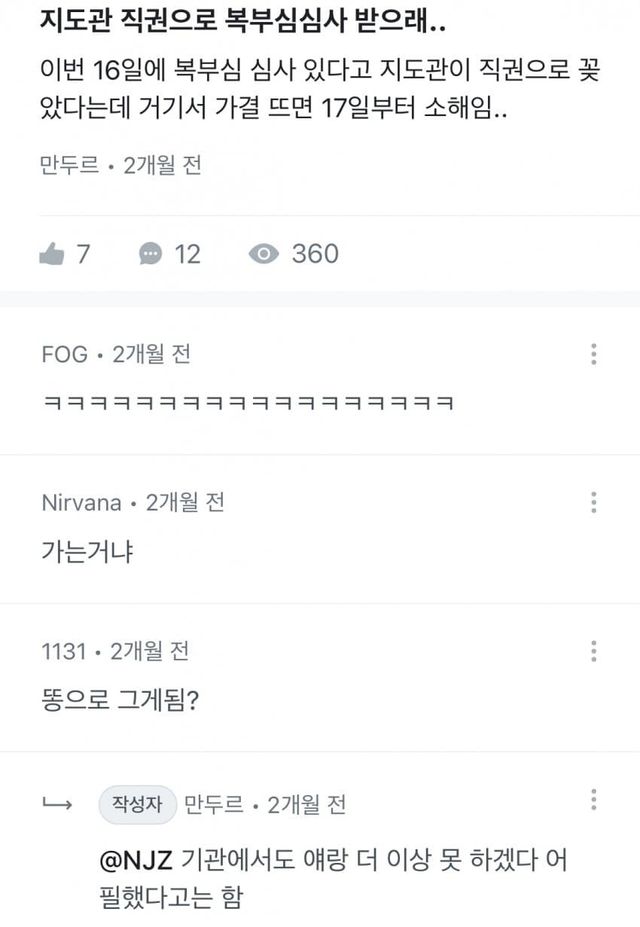The image size is (640, 927).
Task: Click the 작성자 badge
Action: (x=138, y=804)
